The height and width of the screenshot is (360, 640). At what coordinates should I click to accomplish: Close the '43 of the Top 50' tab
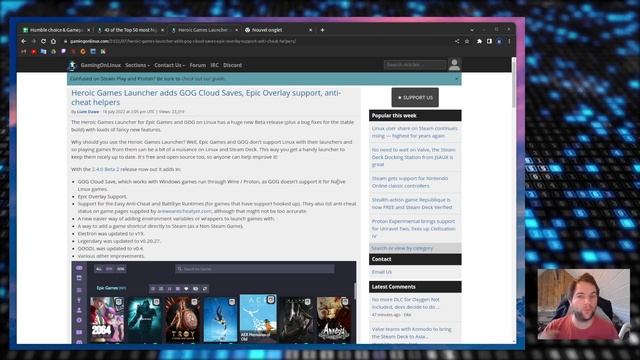point(162,30)
